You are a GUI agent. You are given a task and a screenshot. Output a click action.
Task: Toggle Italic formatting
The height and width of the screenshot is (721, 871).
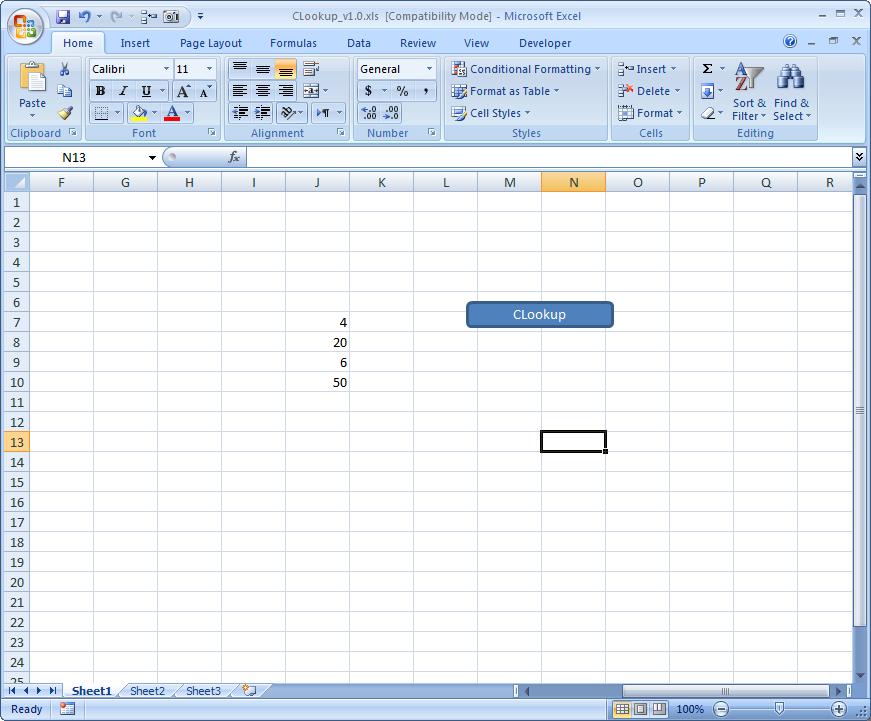click(x=123, y=91)
